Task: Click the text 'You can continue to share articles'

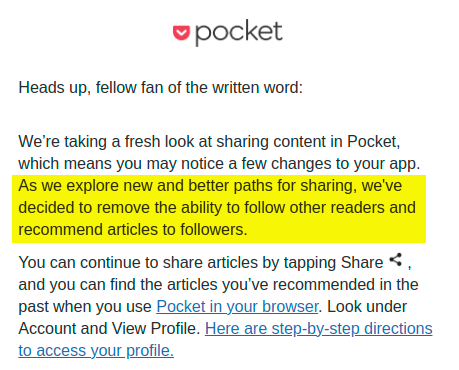Action: click(x=140, y=262)
